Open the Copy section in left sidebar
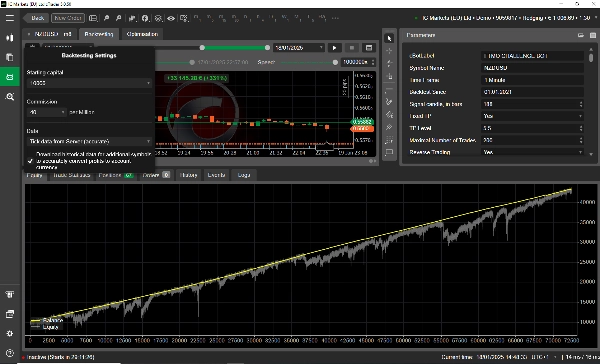The height and width of the screenshot is (364, 600). (10, 57)
